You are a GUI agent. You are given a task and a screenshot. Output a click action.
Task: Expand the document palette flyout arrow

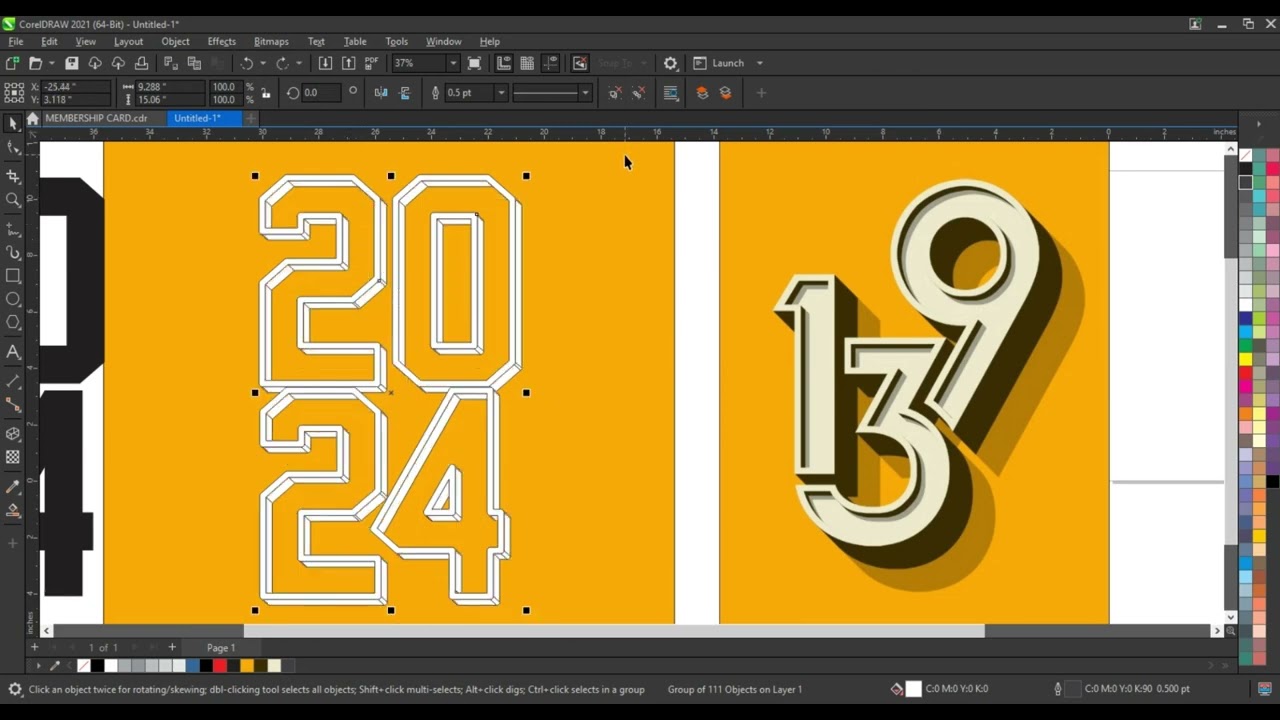tap(38, 666)
